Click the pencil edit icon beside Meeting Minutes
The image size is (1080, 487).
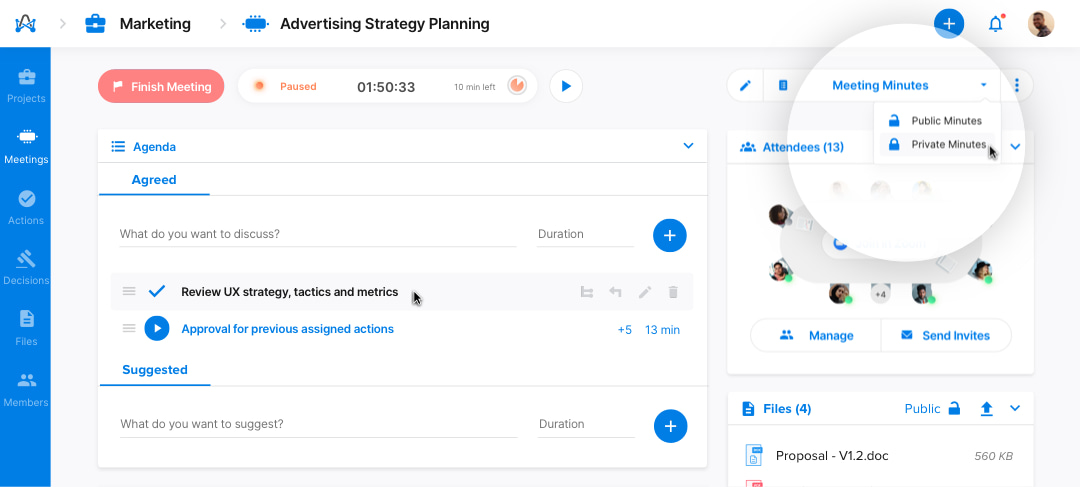pyautogui.click(x=745, y=86)
